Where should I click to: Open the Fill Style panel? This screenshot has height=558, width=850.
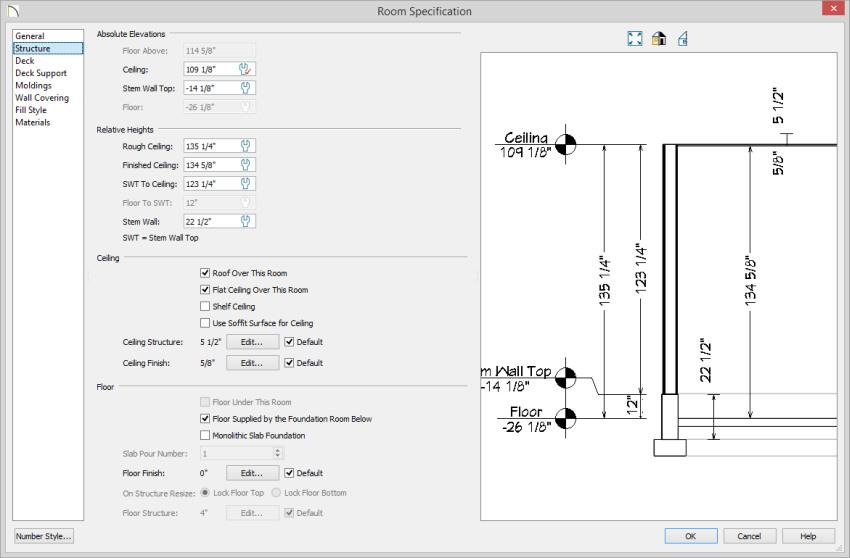pos(30,110)
